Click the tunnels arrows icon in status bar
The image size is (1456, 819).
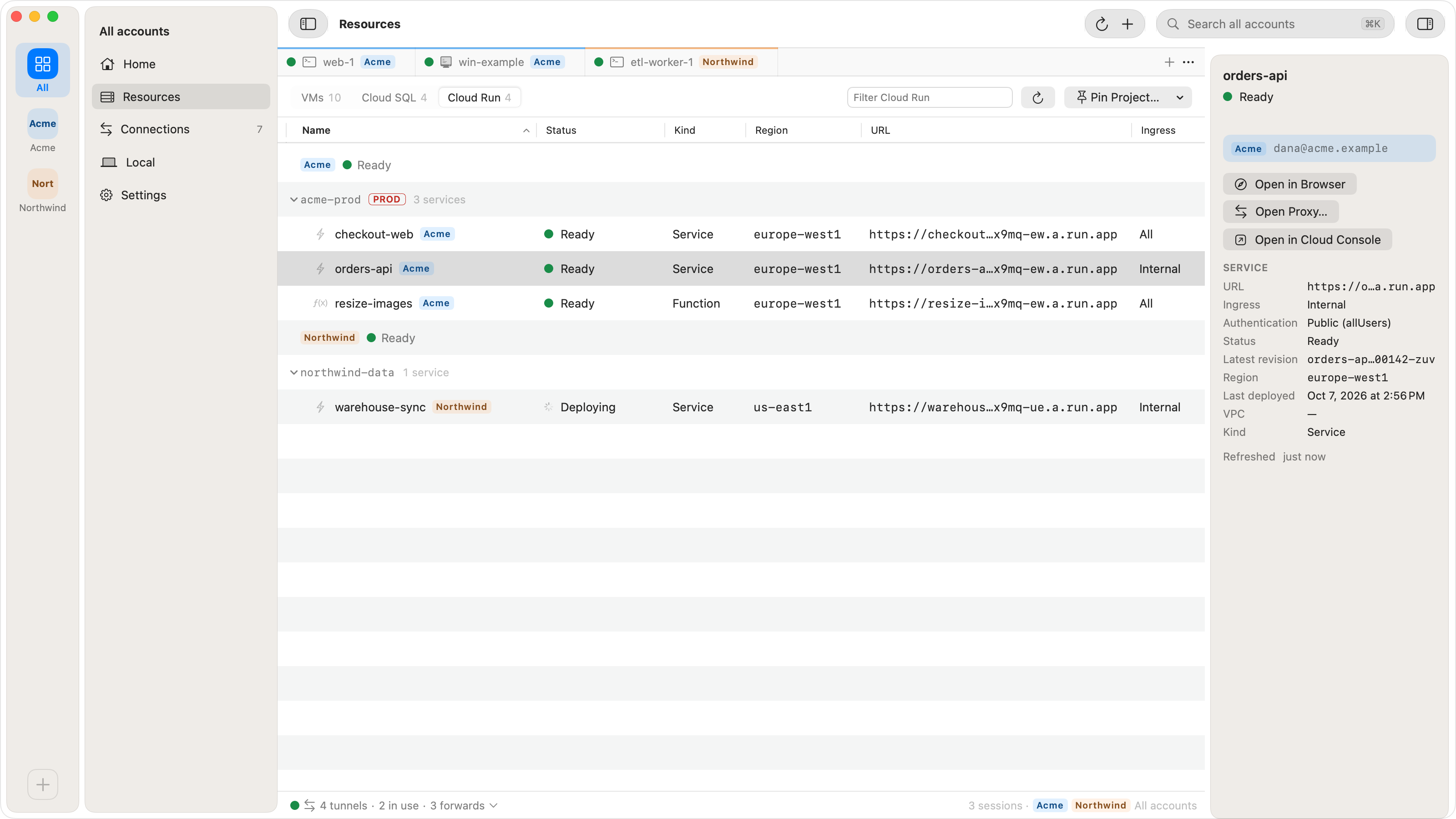tap(309, 805)
